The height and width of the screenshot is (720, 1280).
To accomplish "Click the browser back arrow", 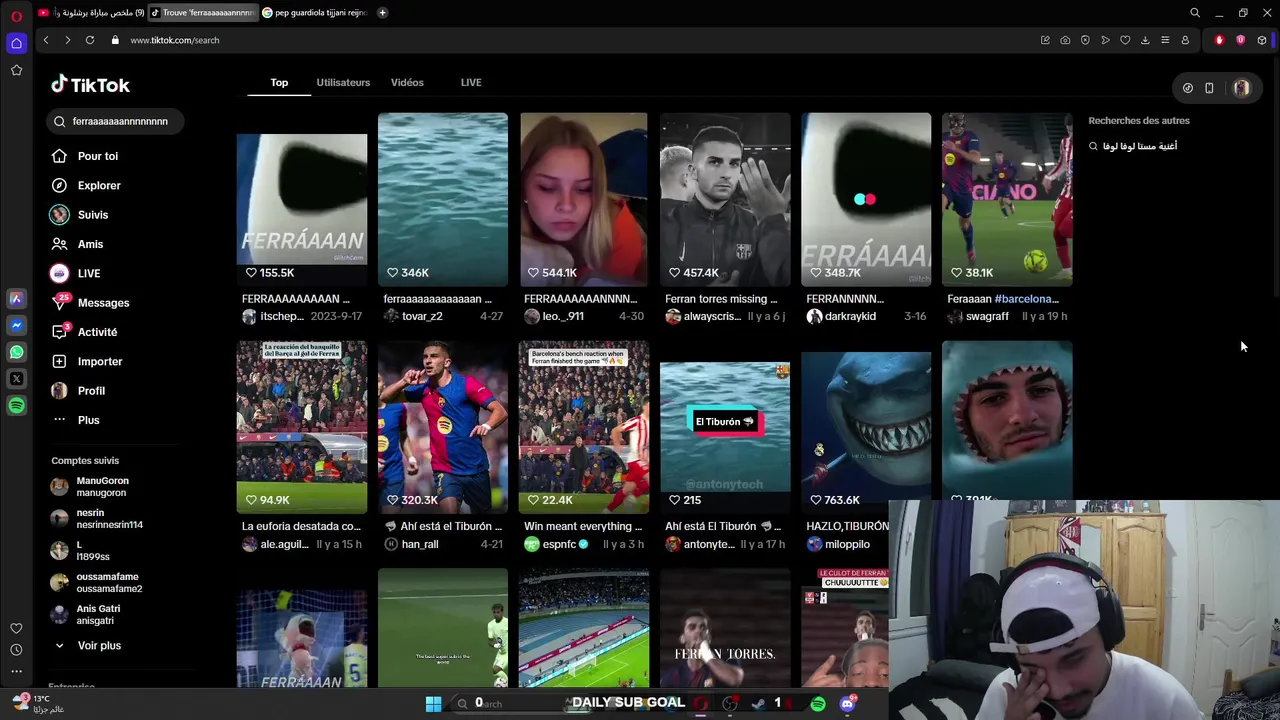I will (46, 40).
